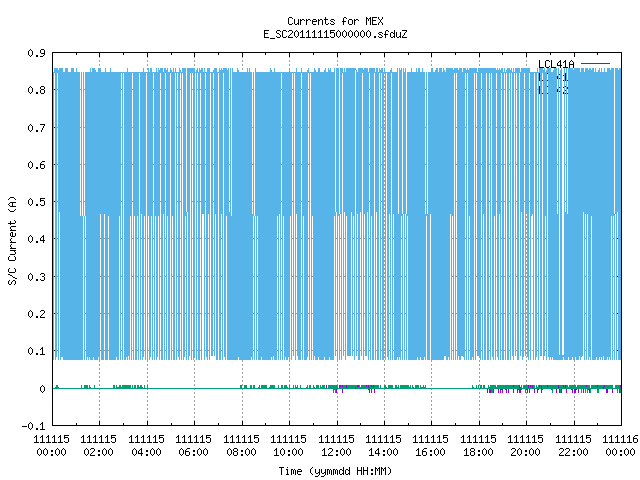Click the 0.1 y-axis tick label
The image size is (640, 480).
[36, 351]
